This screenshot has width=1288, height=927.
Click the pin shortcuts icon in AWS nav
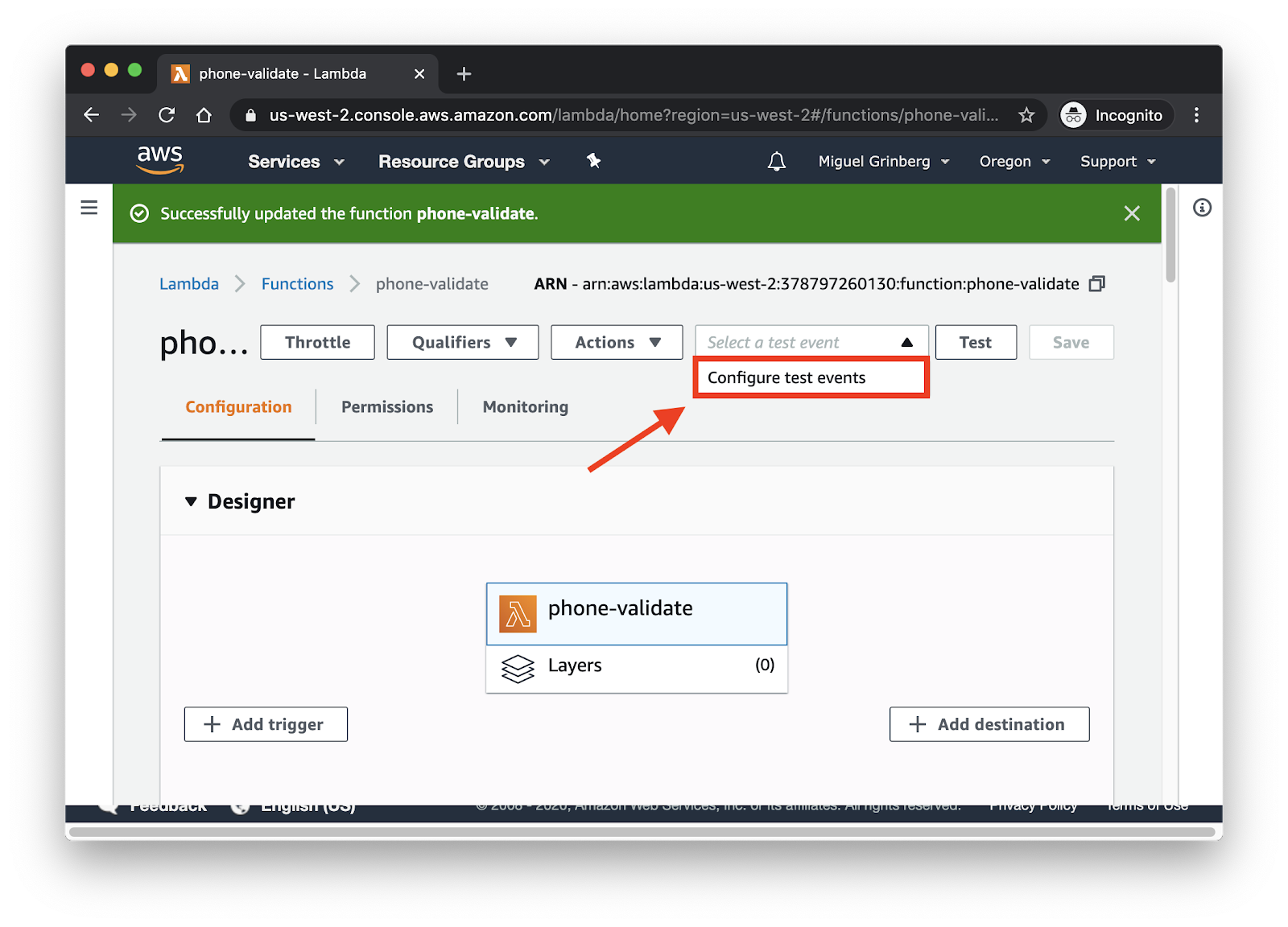coord(593,161)
